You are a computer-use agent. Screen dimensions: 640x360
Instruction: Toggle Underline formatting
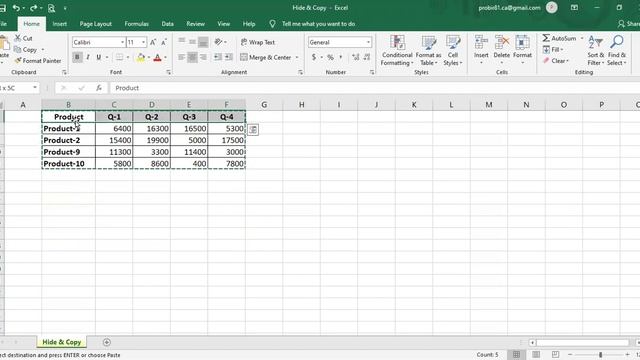coord(98,57)
